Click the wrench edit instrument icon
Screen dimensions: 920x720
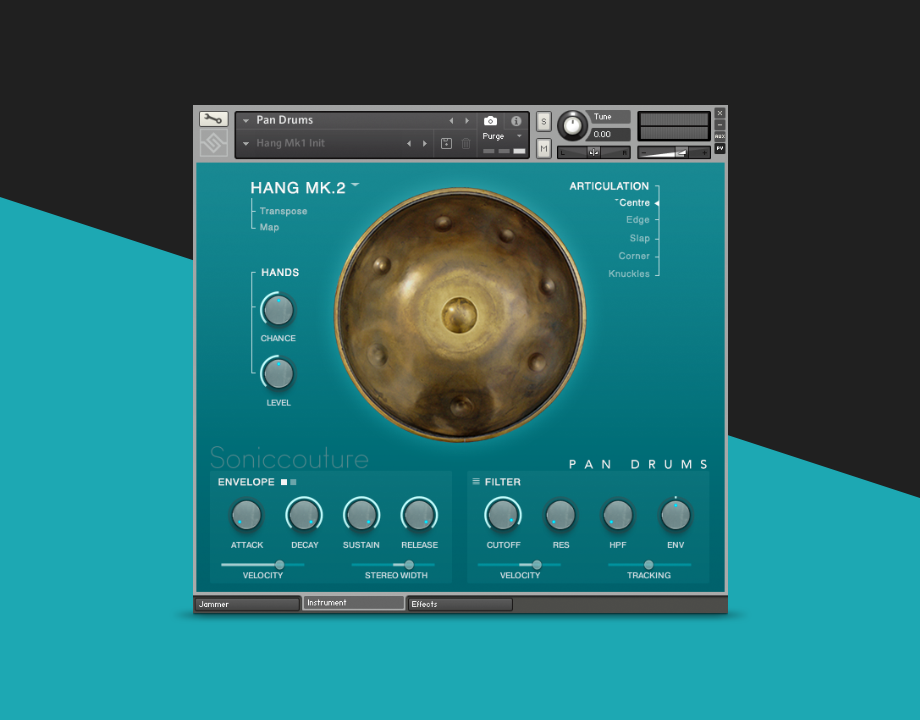tap(213, 119)
